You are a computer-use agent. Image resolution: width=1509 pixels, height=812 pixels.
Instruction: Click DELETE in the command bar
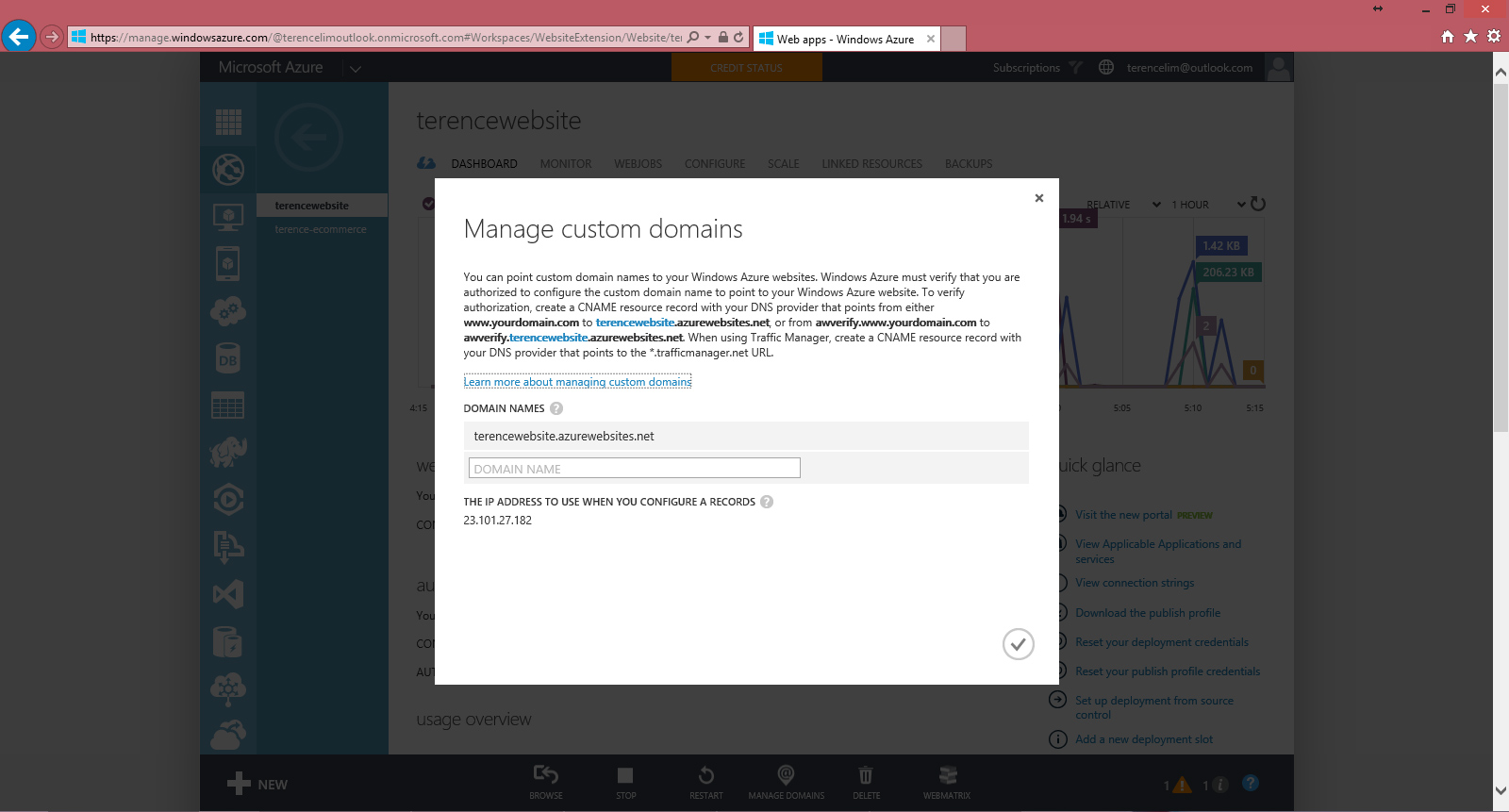click(866, 782)
